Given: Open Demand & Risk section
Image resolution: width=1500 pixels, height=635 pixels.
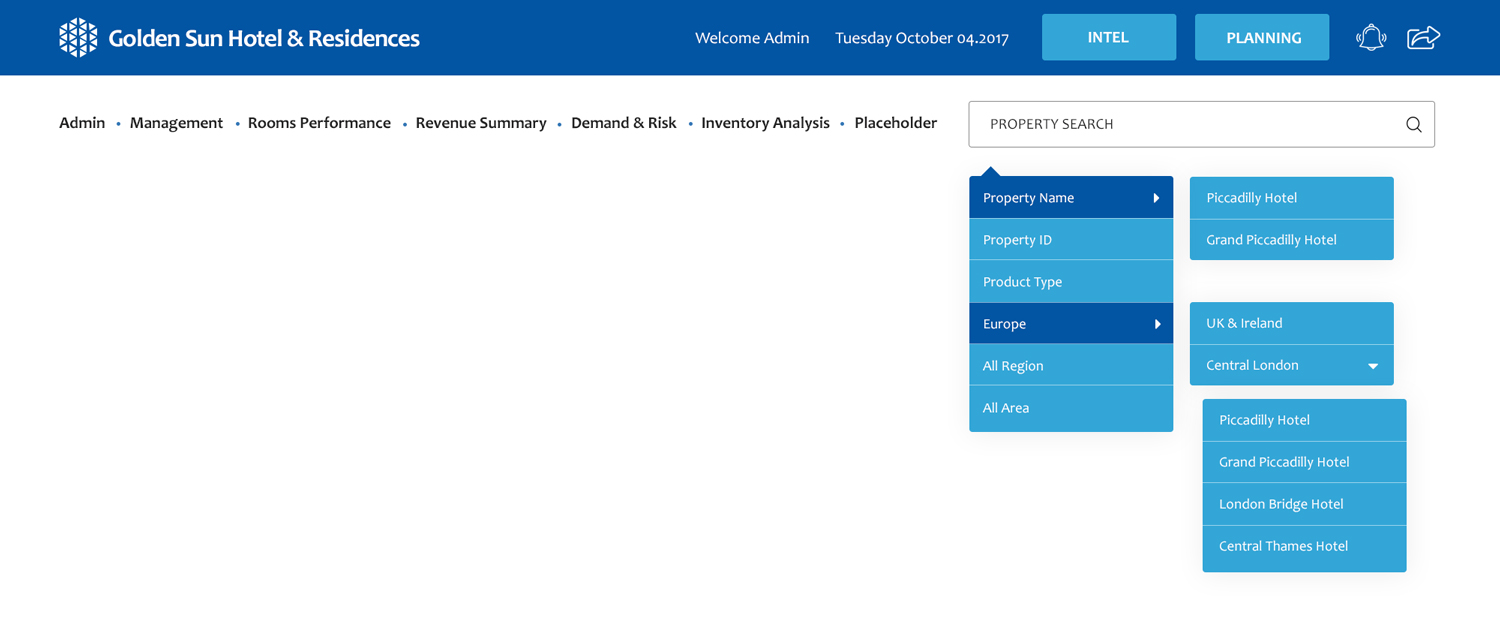Looking at the screenshot, I should pyautogui.click(x=624, y=123).
